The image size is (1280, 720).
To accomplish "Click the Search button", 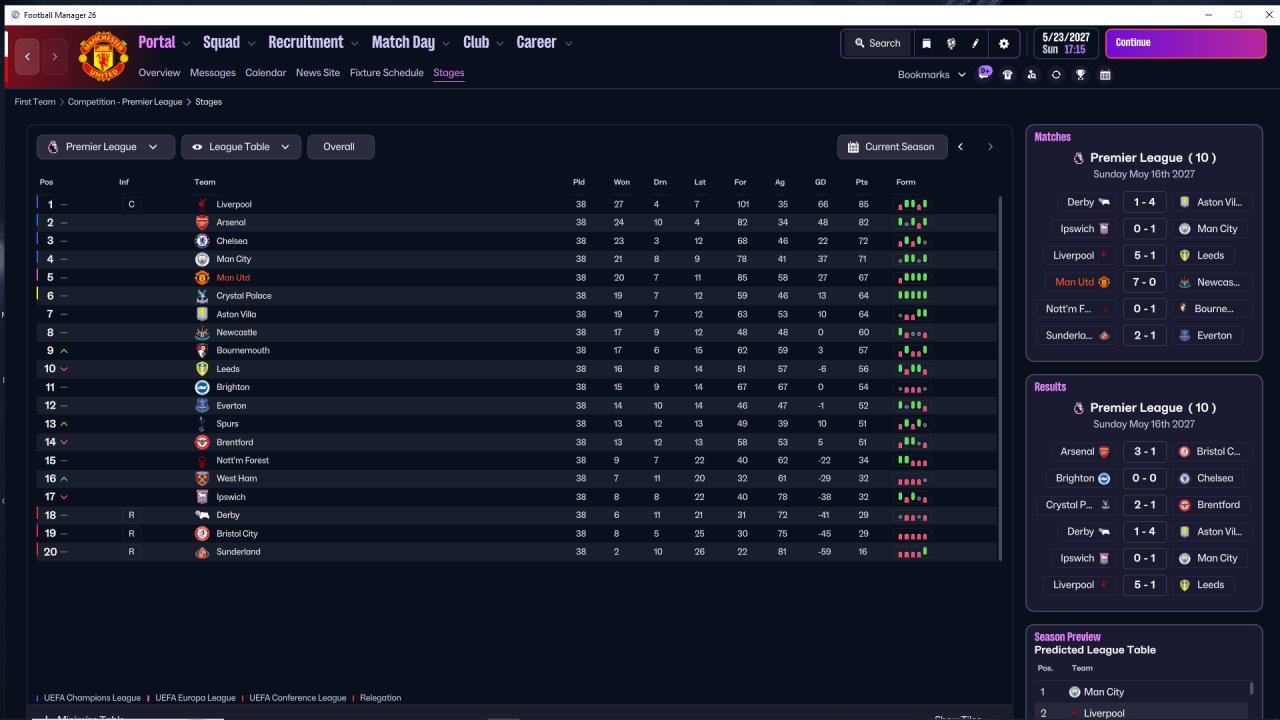I will coord(877,43).
